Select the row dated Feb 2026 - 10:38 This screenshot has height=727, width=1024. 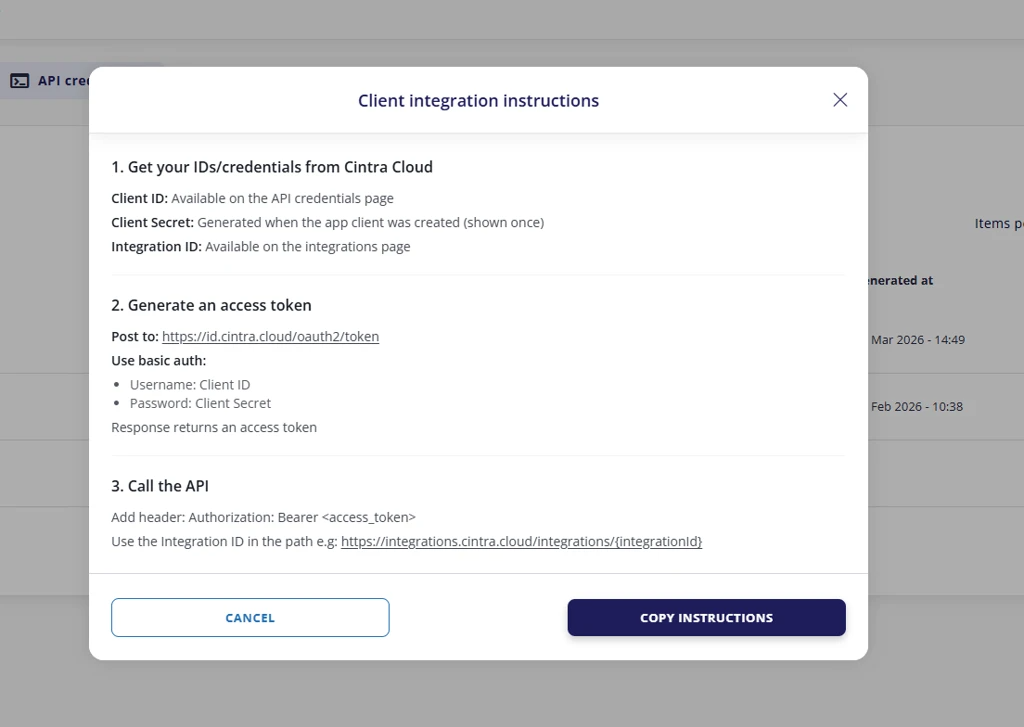(916, 407)
